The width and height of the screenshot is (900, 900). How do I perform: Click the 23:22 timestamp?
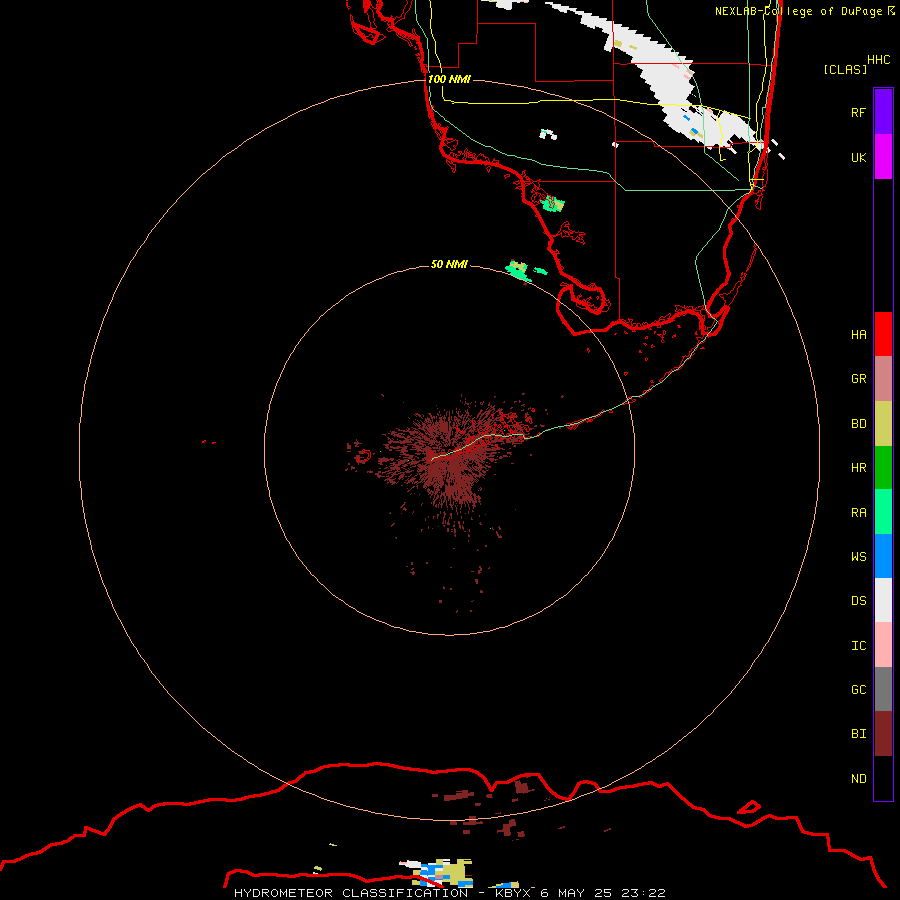[x=644, y=893]
